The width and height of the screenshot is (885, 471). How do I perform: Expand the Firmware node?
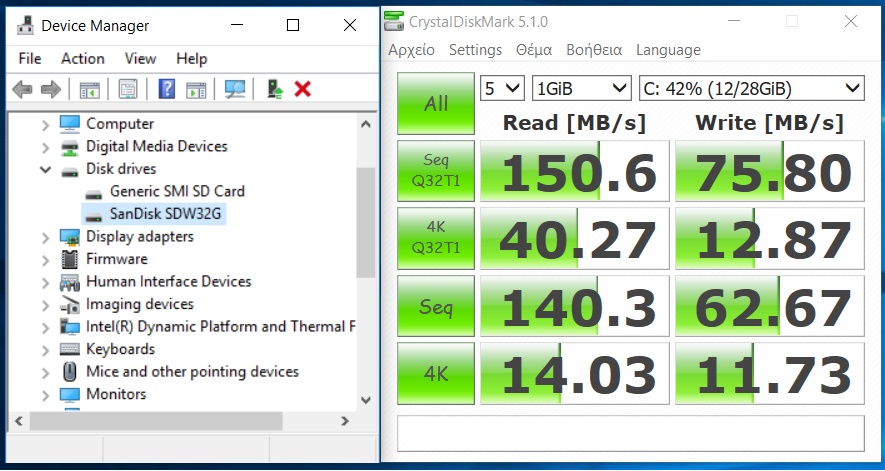point(46,260)
